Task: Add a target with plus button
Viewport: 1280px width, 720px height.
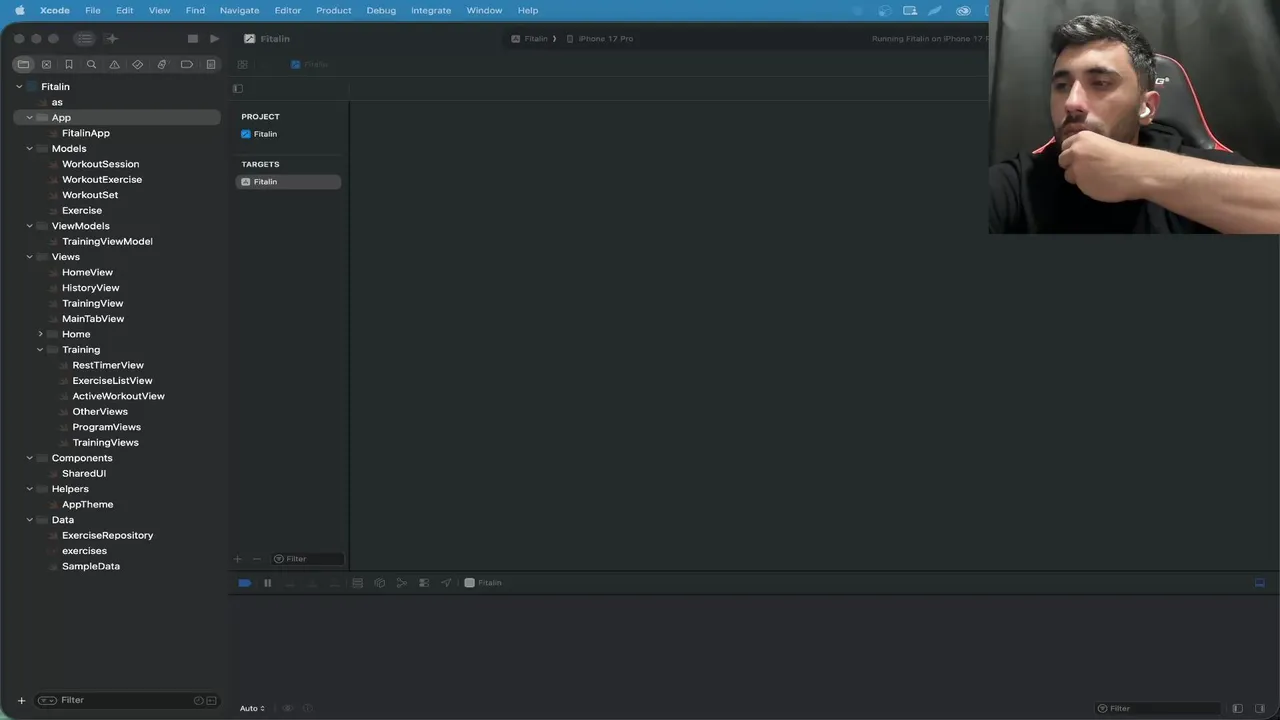Action: point(238,559)
